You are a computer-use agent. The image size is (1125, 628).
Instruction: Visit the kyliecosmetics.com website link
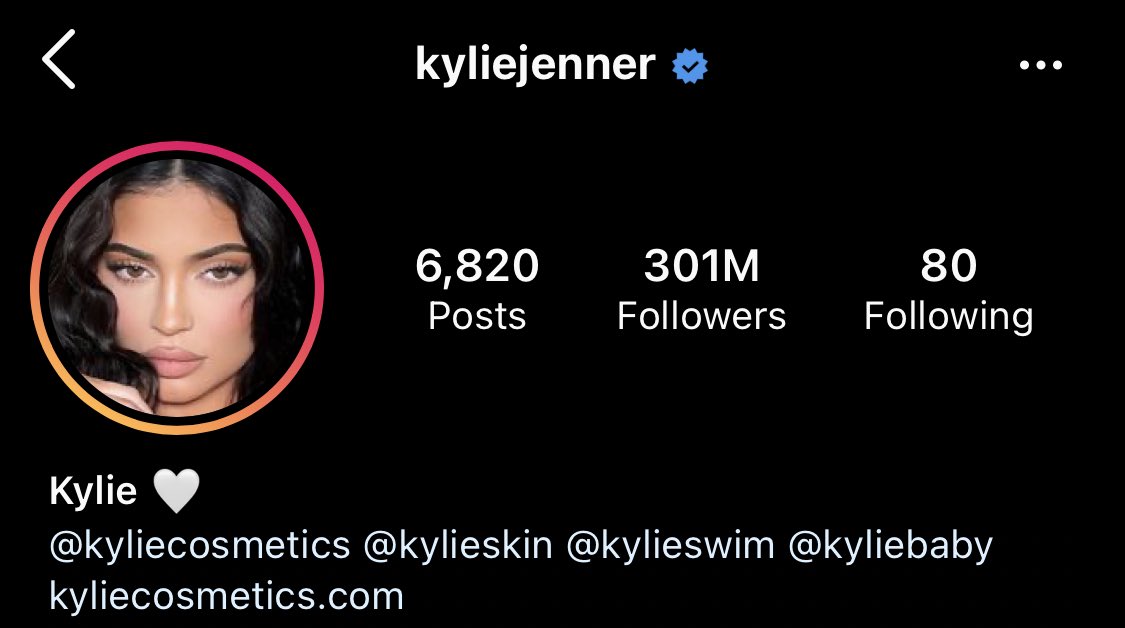[227, 596]
